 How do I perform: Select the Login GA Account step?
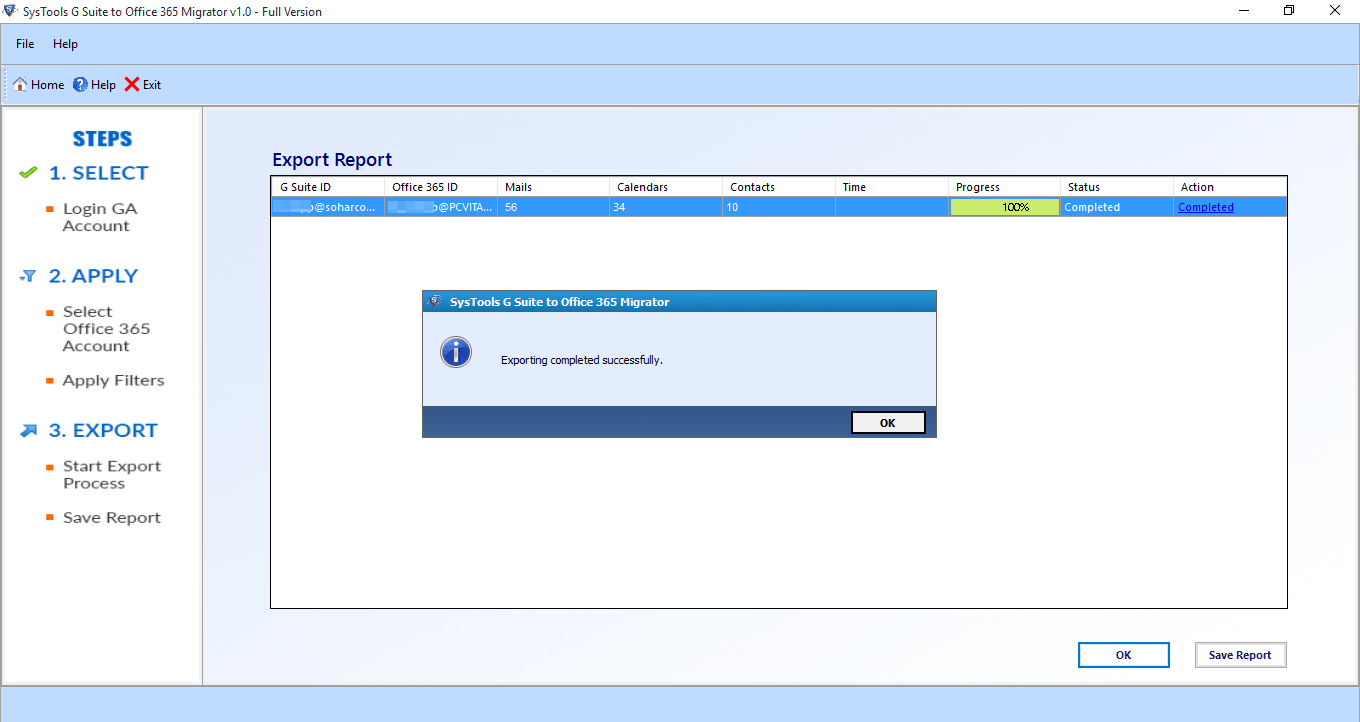coord(100,218)
